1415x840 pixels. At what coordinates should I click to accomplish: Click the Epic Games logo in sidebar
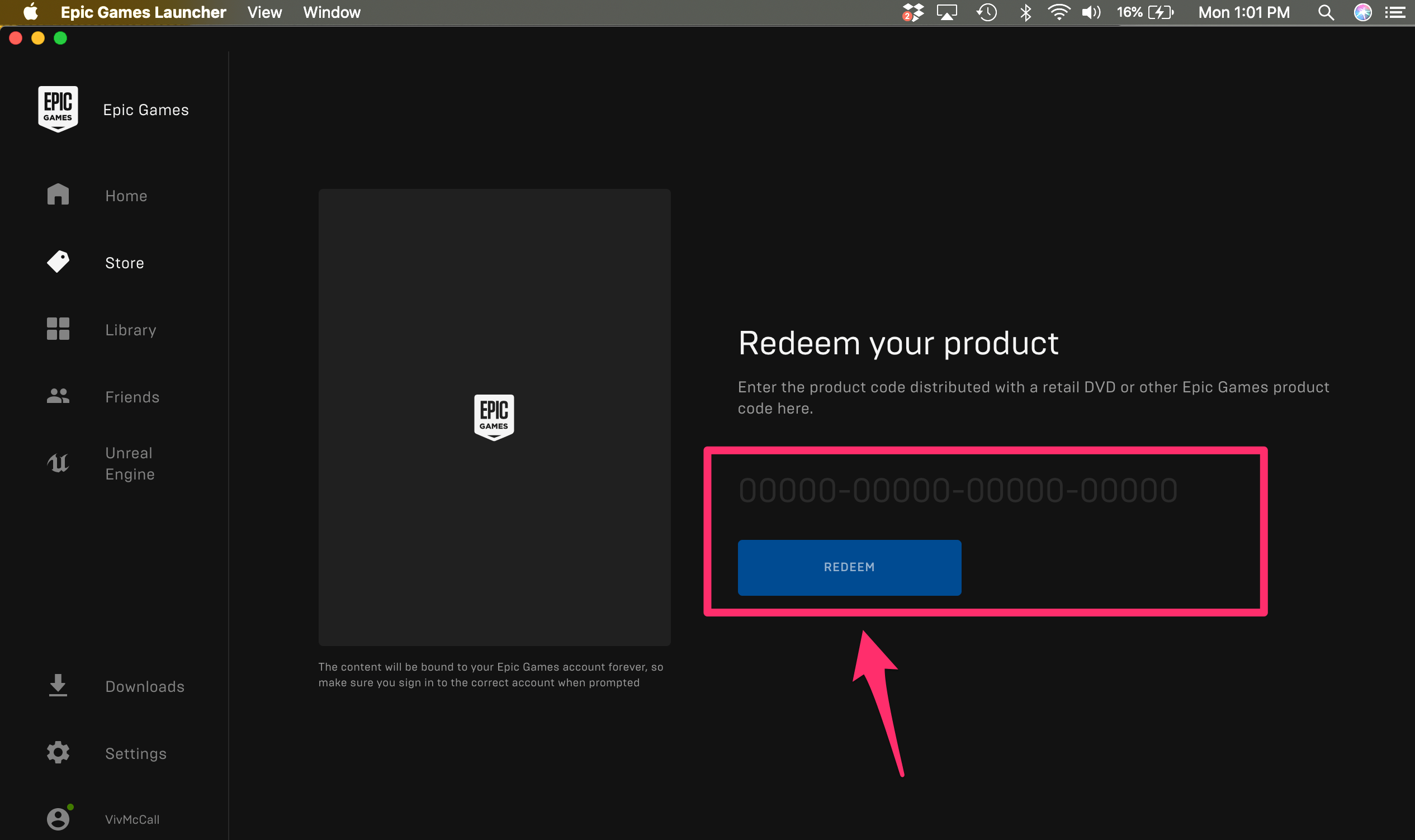[58, 108]
